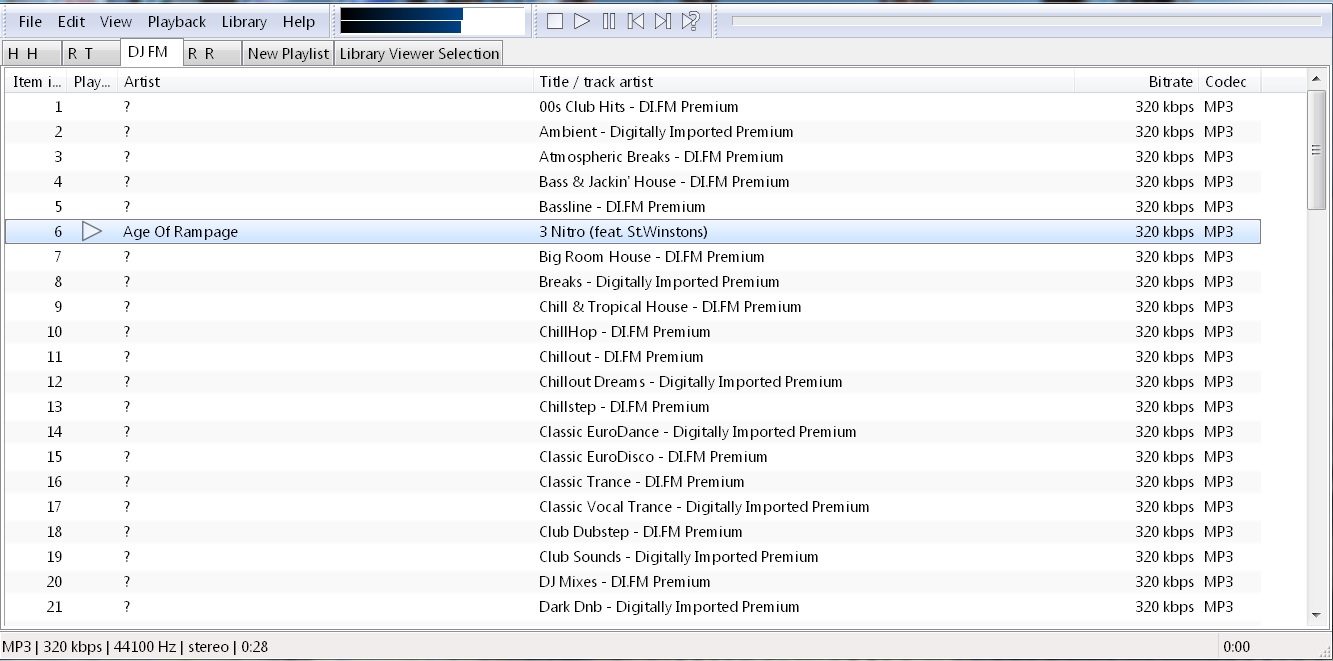Viewport: 1333px width, 661px height.
Task: Select ChillHop - DI.FM Premium row
Action: coord(633,332)
